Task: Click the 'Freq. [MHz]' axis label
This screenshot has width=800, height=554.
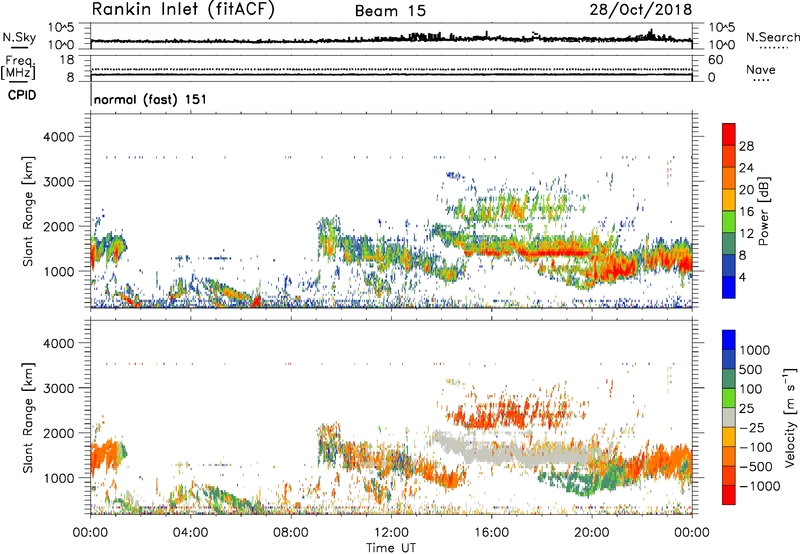Action: [x=18, y=68]
